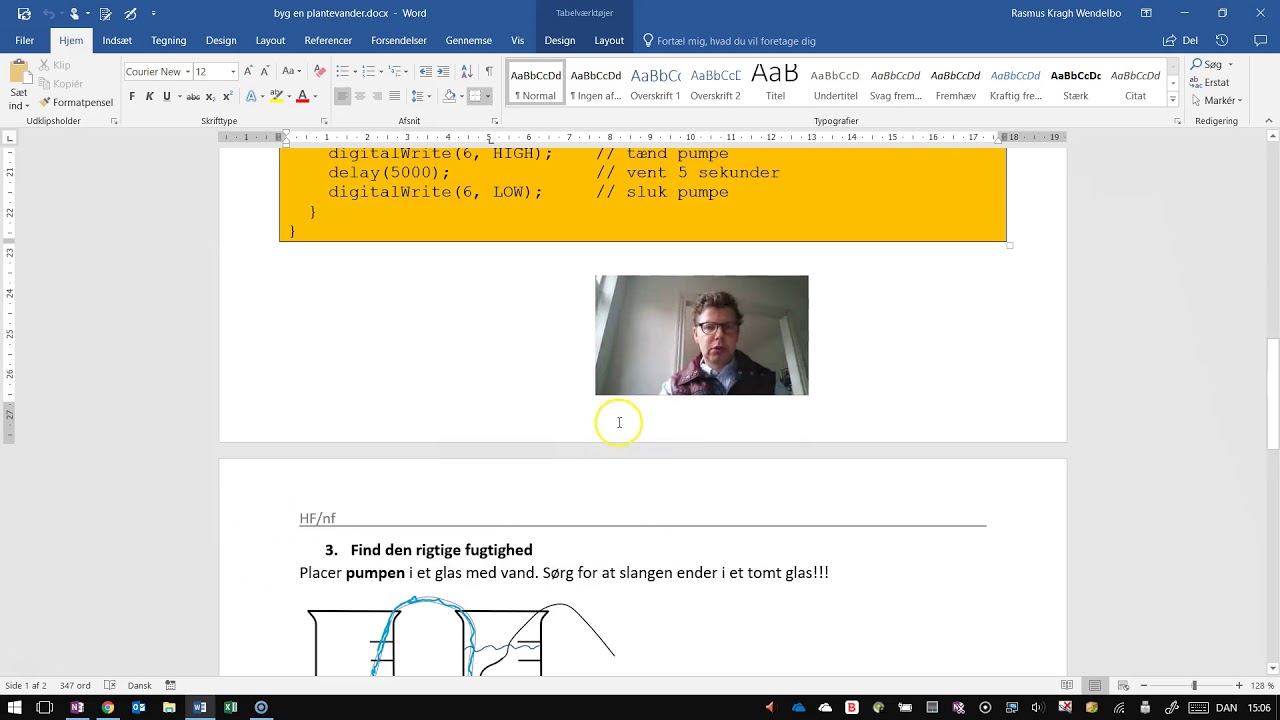This screenshot has width=1280, height=720.
Task: Open Change case Aa dropdown
Action: tap(292, 71)
